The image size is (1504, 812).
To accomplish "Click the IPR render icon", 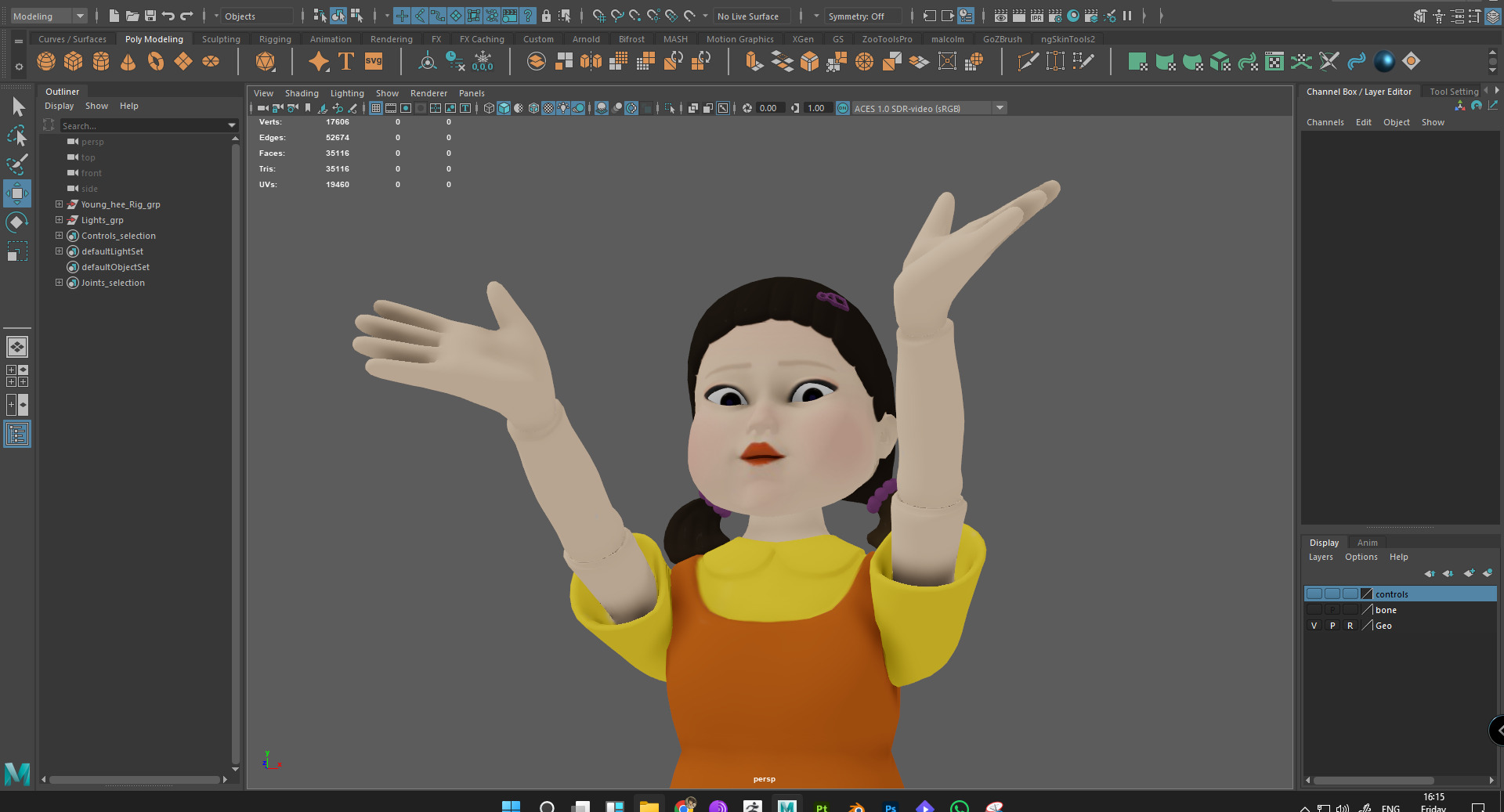I will (x=1037, y=16).
